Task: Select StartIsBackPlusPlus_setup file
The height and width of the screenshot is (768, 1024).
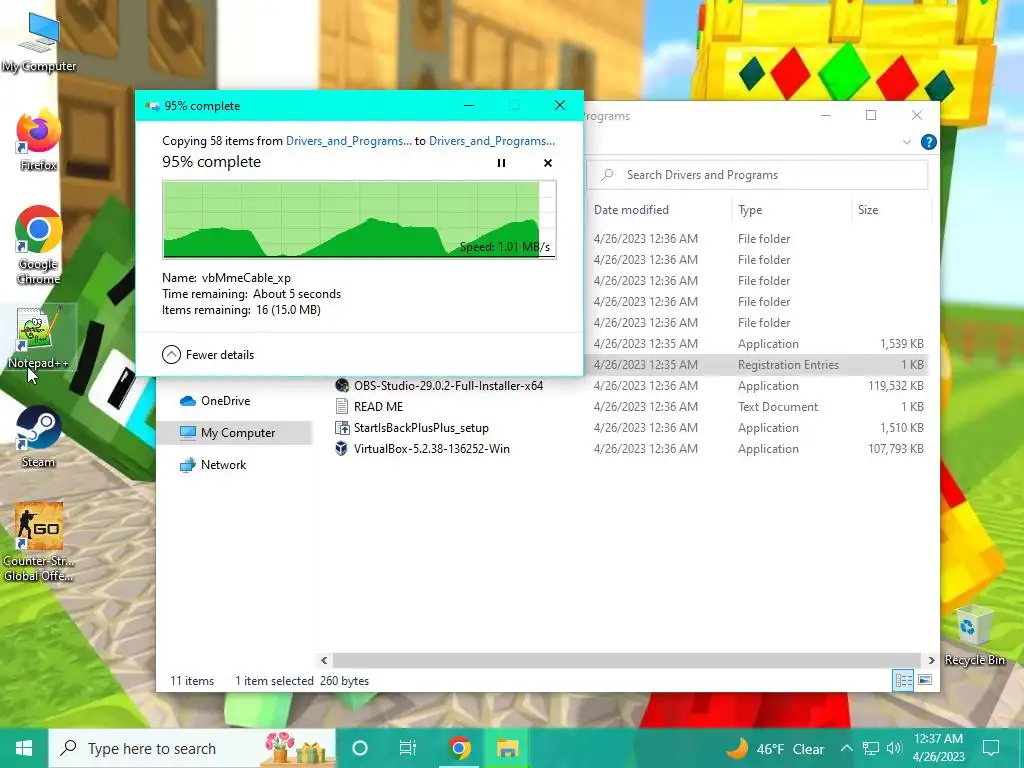Action: (x=421, y=428)
